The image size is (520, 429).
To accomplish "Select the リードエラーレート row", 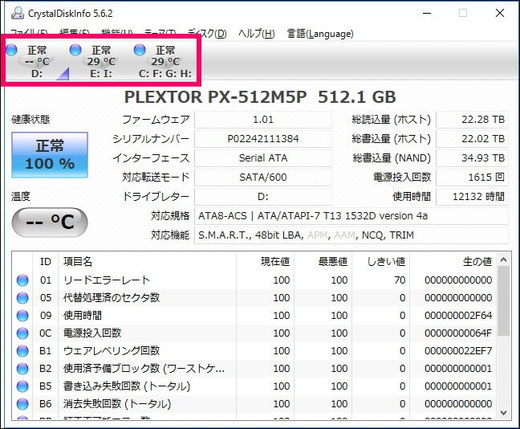I will pyautogui.click(x=255, y=280).
